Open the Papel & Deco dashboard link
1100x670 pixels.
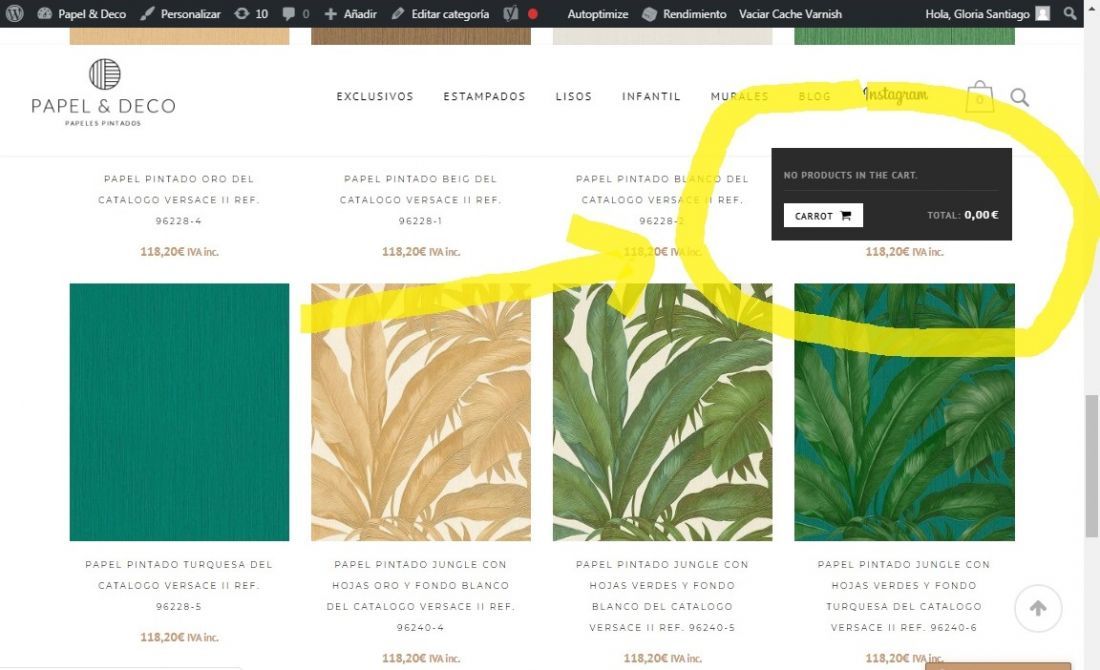point(81,13)
